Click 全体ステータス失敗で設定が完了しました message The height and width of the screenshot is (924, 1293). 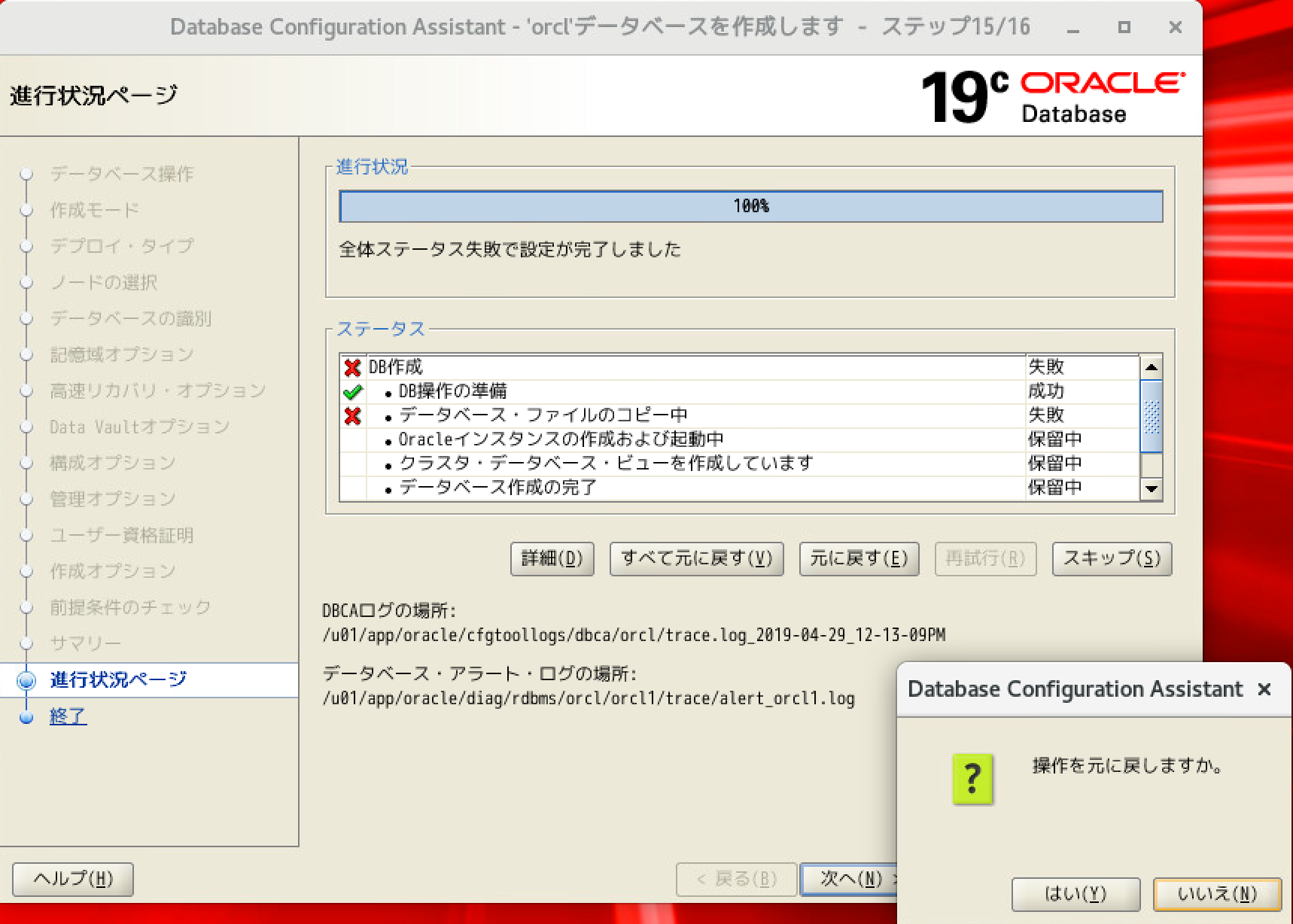pyautogui.click(x=510, y=250)
